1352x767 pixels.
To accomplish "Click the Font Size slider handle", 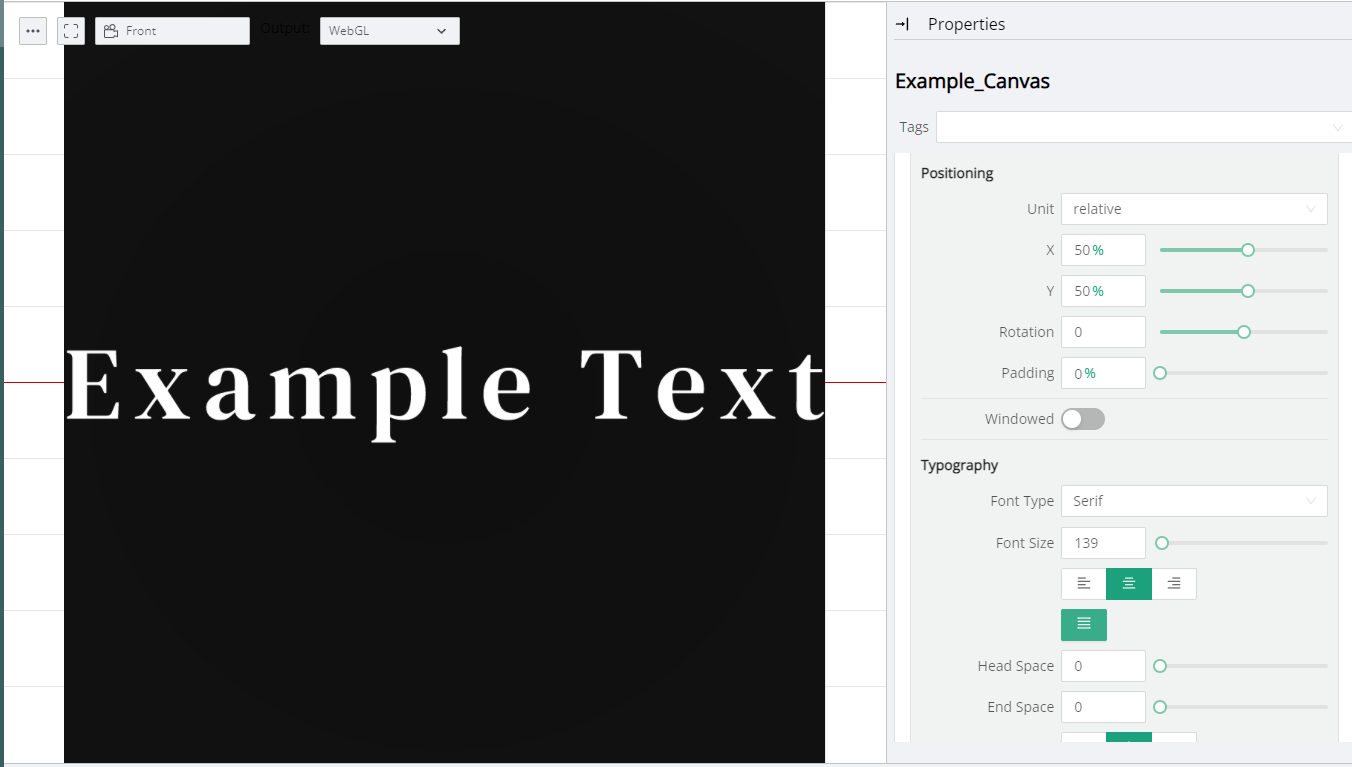I will (1162, 543).
